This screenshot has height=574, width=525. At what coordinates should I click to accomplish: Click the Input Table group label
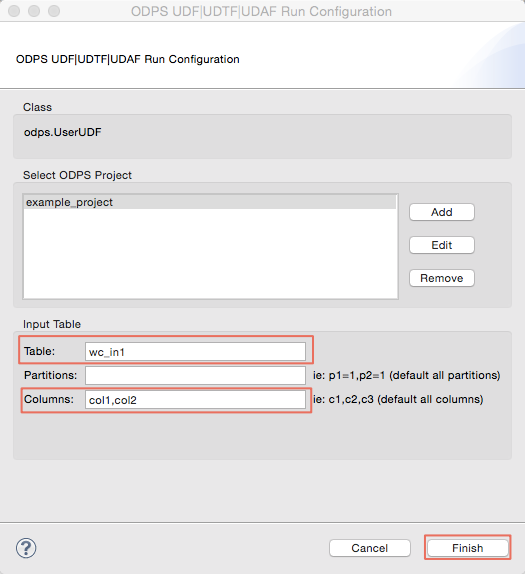52,324
